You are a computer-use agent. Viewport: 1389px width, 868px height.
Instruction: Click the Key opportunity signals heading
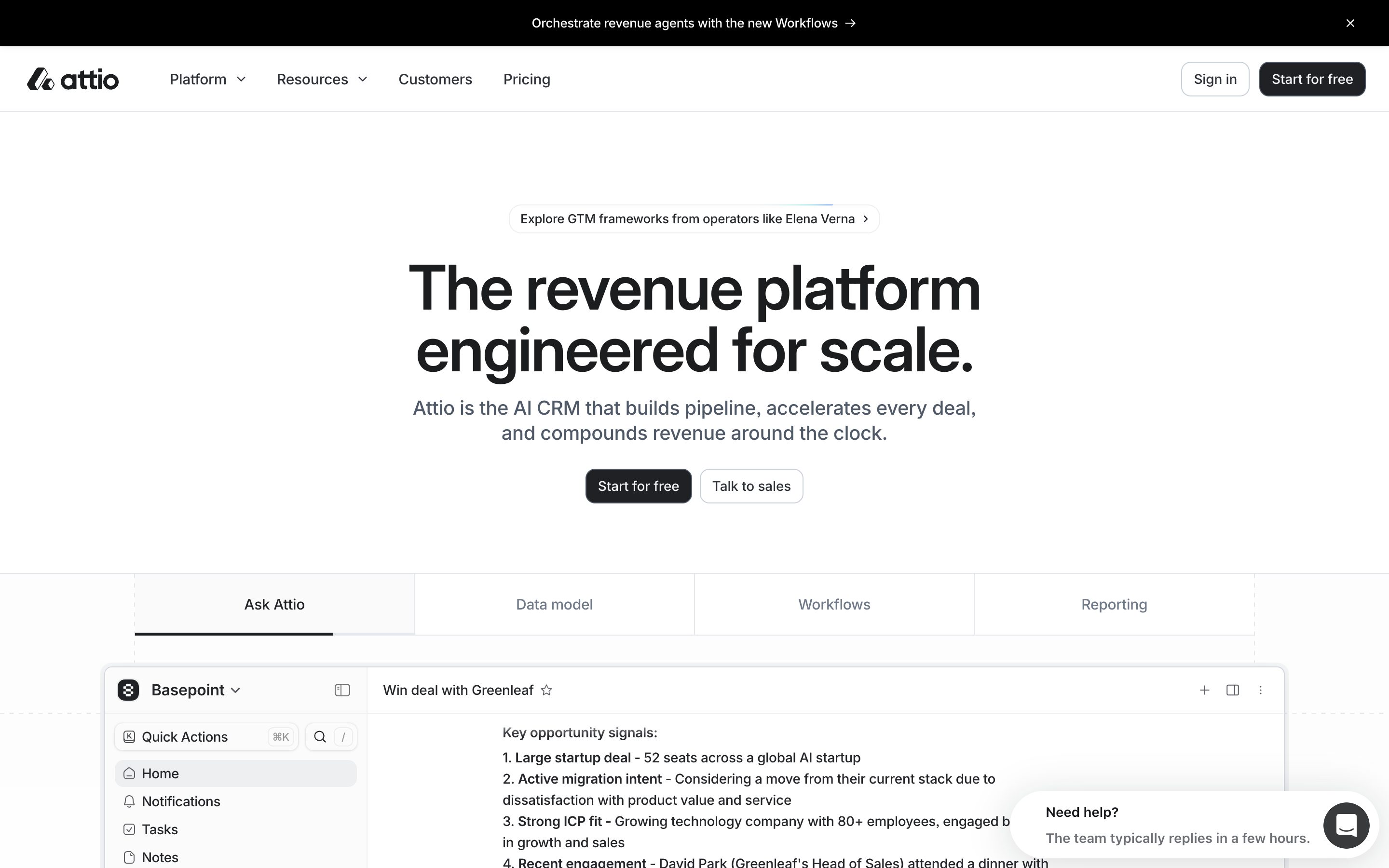click(580, 732)
